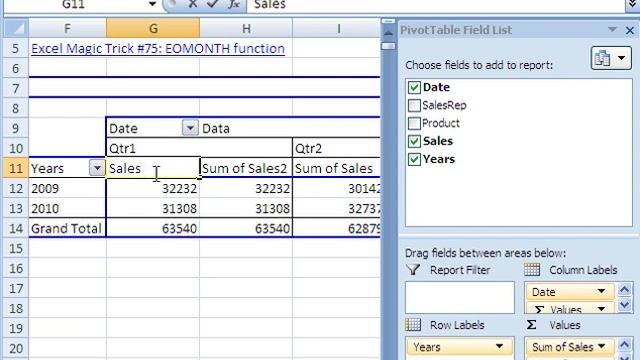Viewport: 640px width, 360px height.
Task: Check the Product field checkbox
Action: pyautogui.click(x=414, y=123)
